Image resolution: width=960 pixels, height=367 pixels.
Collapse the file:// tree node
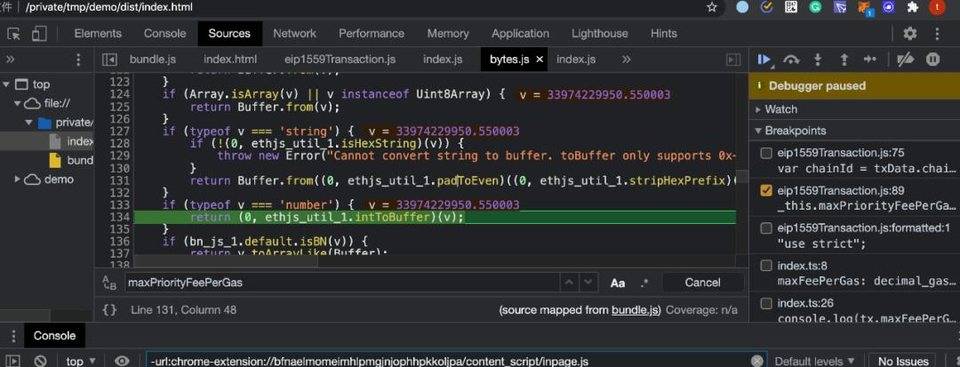(x=18, y=104)
